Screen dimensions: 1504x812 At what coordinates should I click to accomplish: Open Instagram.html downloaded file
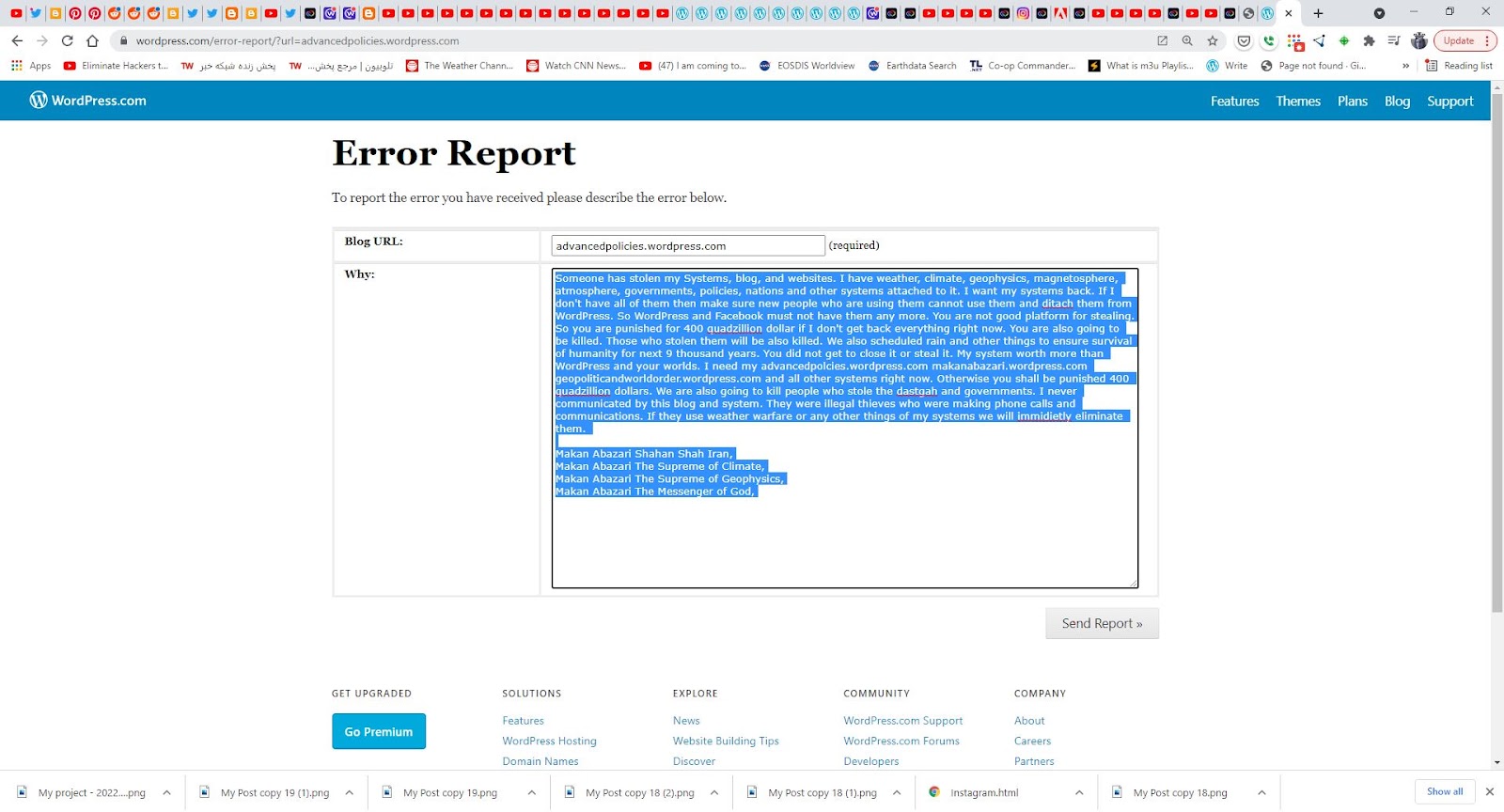pyautogui.click(x=983, y=792)
